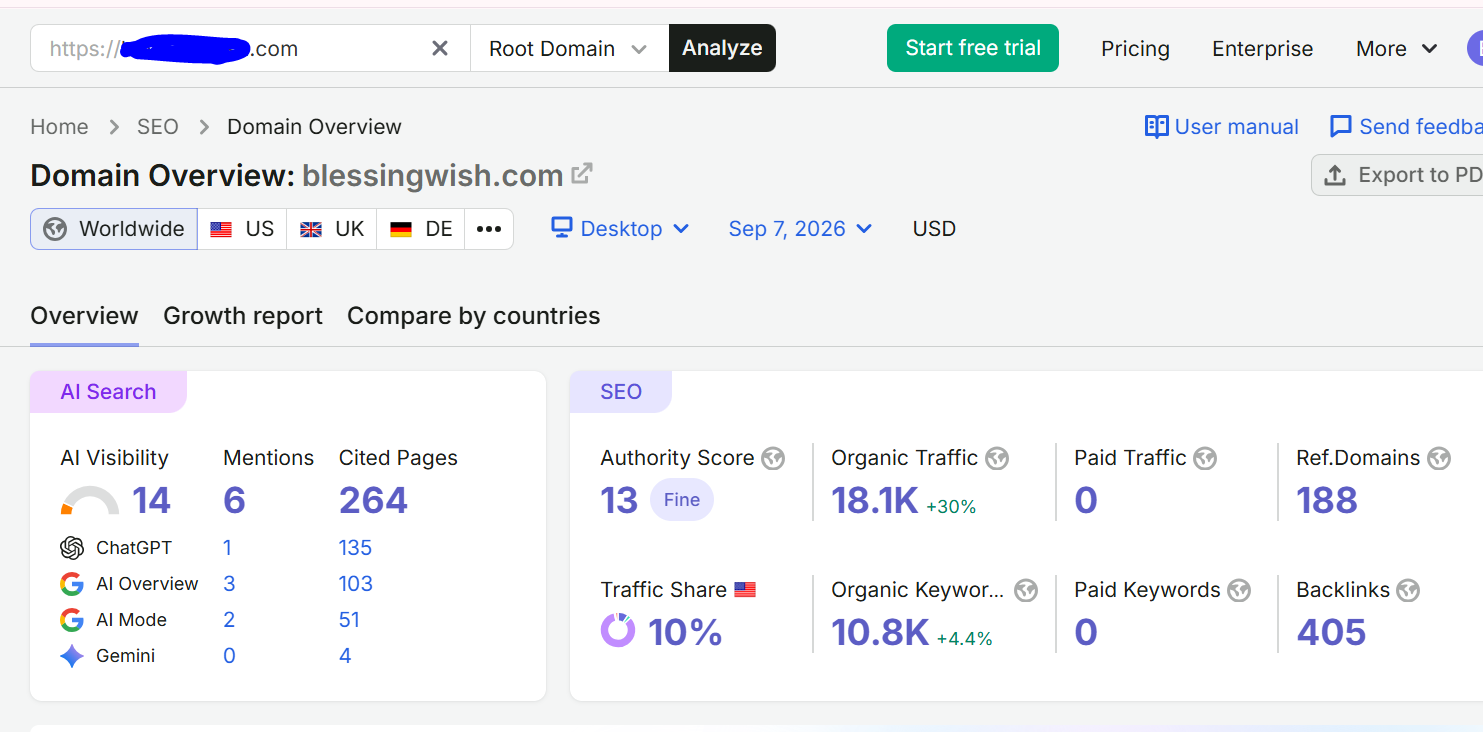Open the Organic Keywords value 10.8K
Viewport: 1483px width, 732px height.
pyautogui.click(x=880, y=632)
